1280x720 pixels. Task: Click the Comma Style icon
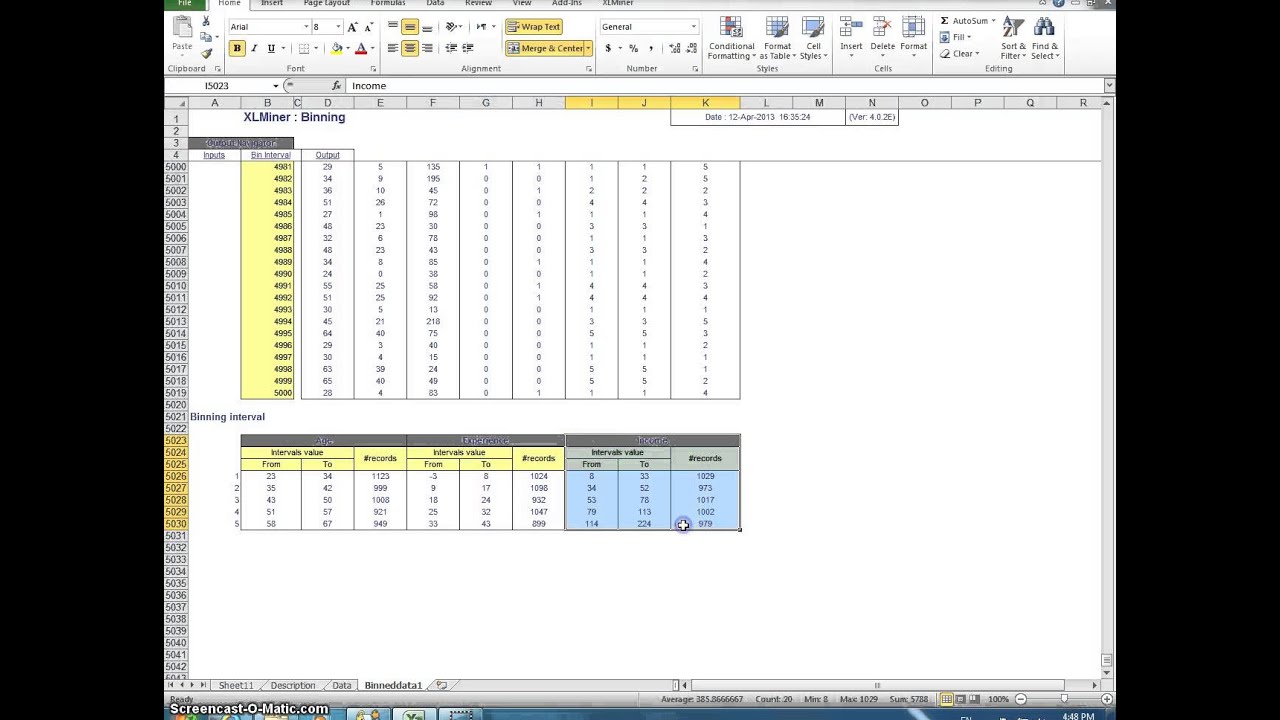pyautogui.click(x=650, y=48)
